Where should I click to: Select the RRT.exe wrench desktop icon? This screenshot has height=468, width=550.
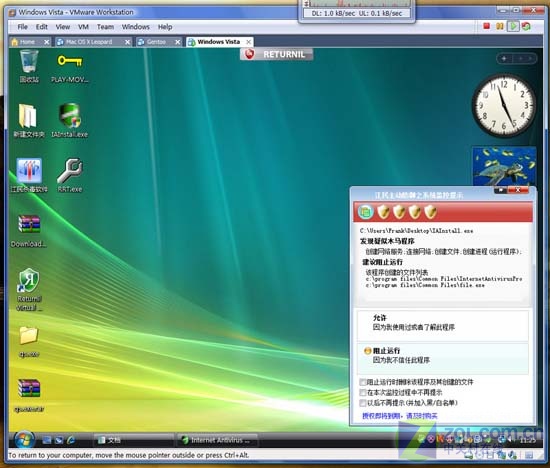click(69, 175)
